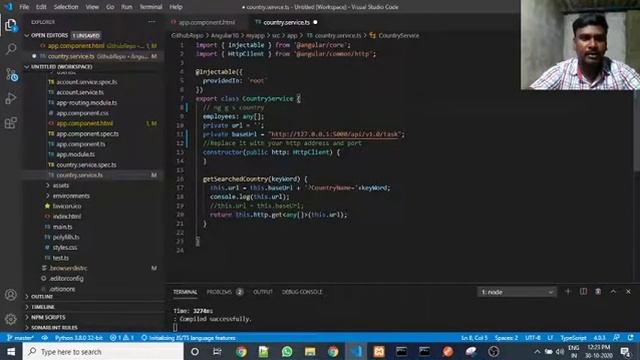Show hidden system tray icons
This screenshot has height=360, width=640.
point(537,351)
